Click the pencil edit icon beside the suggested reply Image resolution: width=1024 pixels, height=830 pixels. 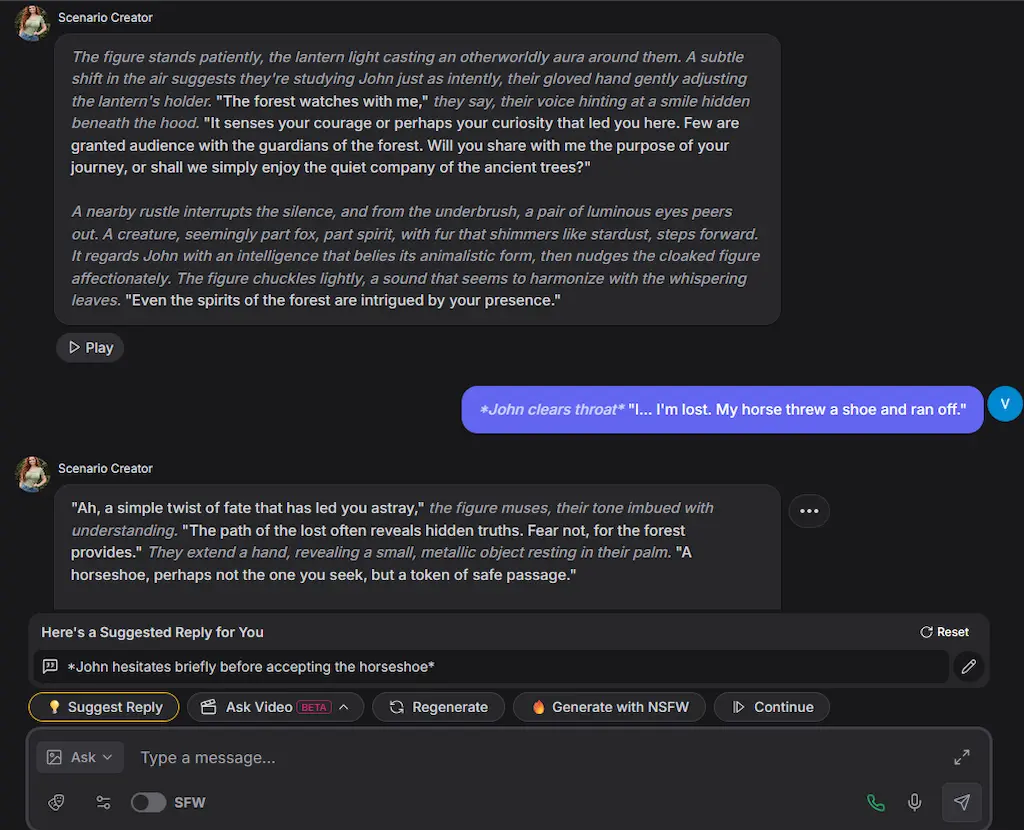[x=967, y=666]
